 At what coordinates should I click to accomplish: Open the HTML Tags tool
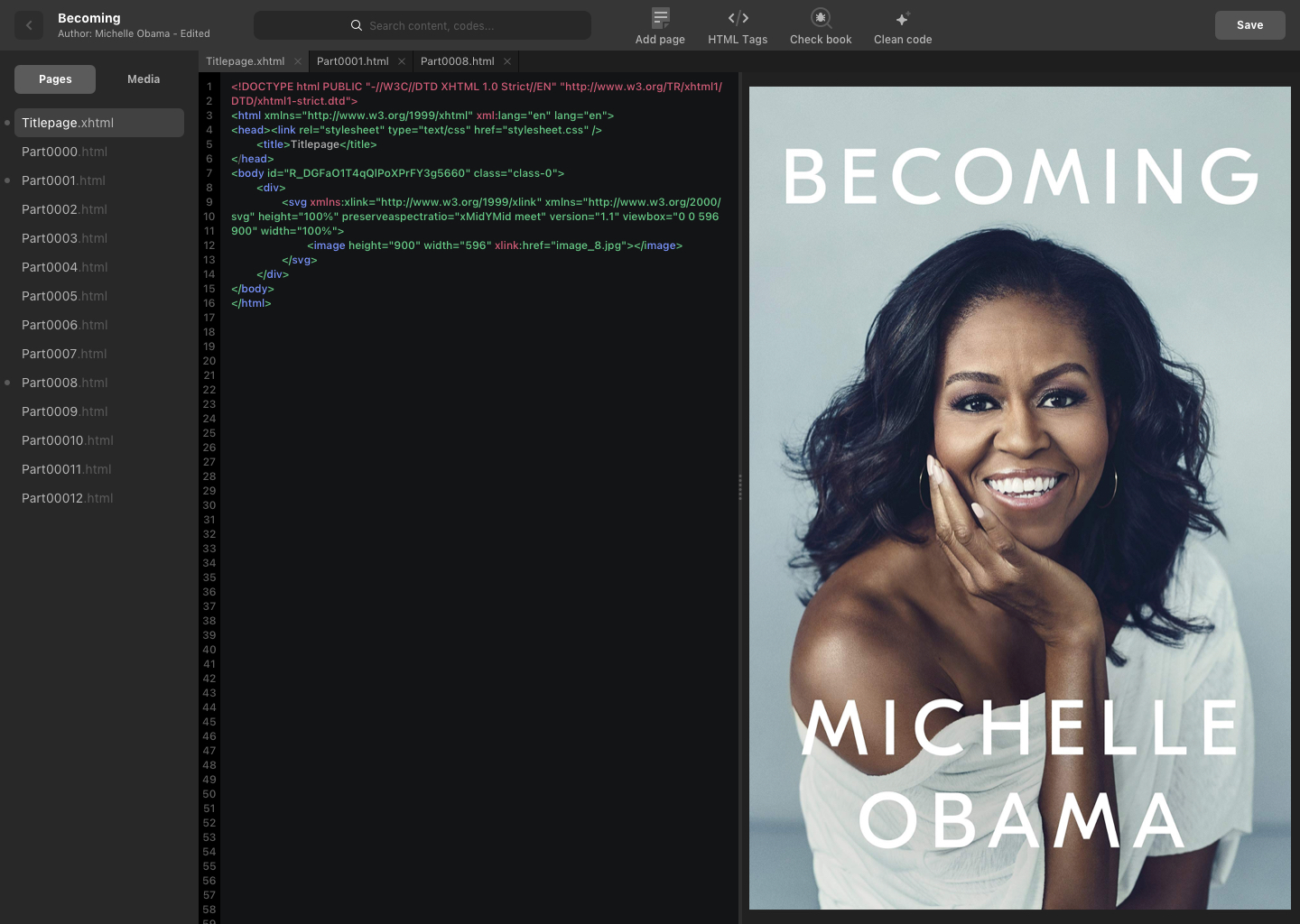(738, 26)
